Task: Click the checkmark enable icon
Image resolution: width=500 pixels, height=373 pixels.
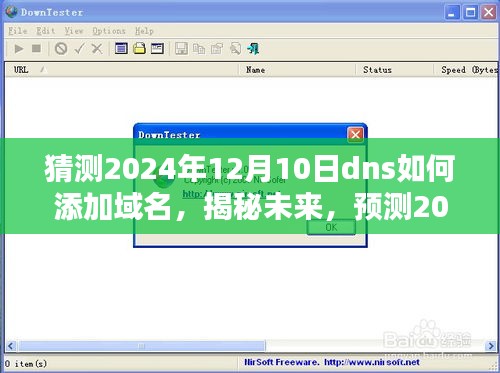Action: click(79, 49)
